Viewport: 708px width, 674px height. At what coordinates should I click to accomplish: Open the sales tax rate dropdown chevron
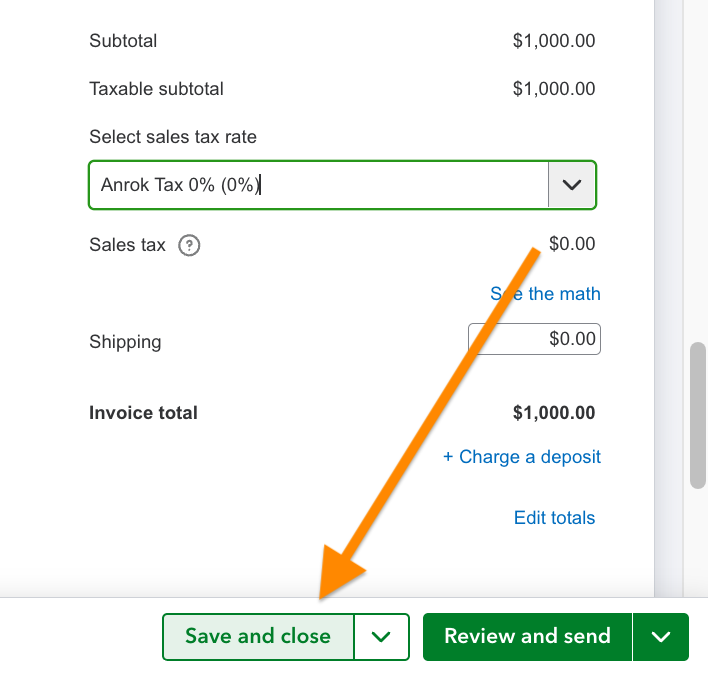(572, 185)
